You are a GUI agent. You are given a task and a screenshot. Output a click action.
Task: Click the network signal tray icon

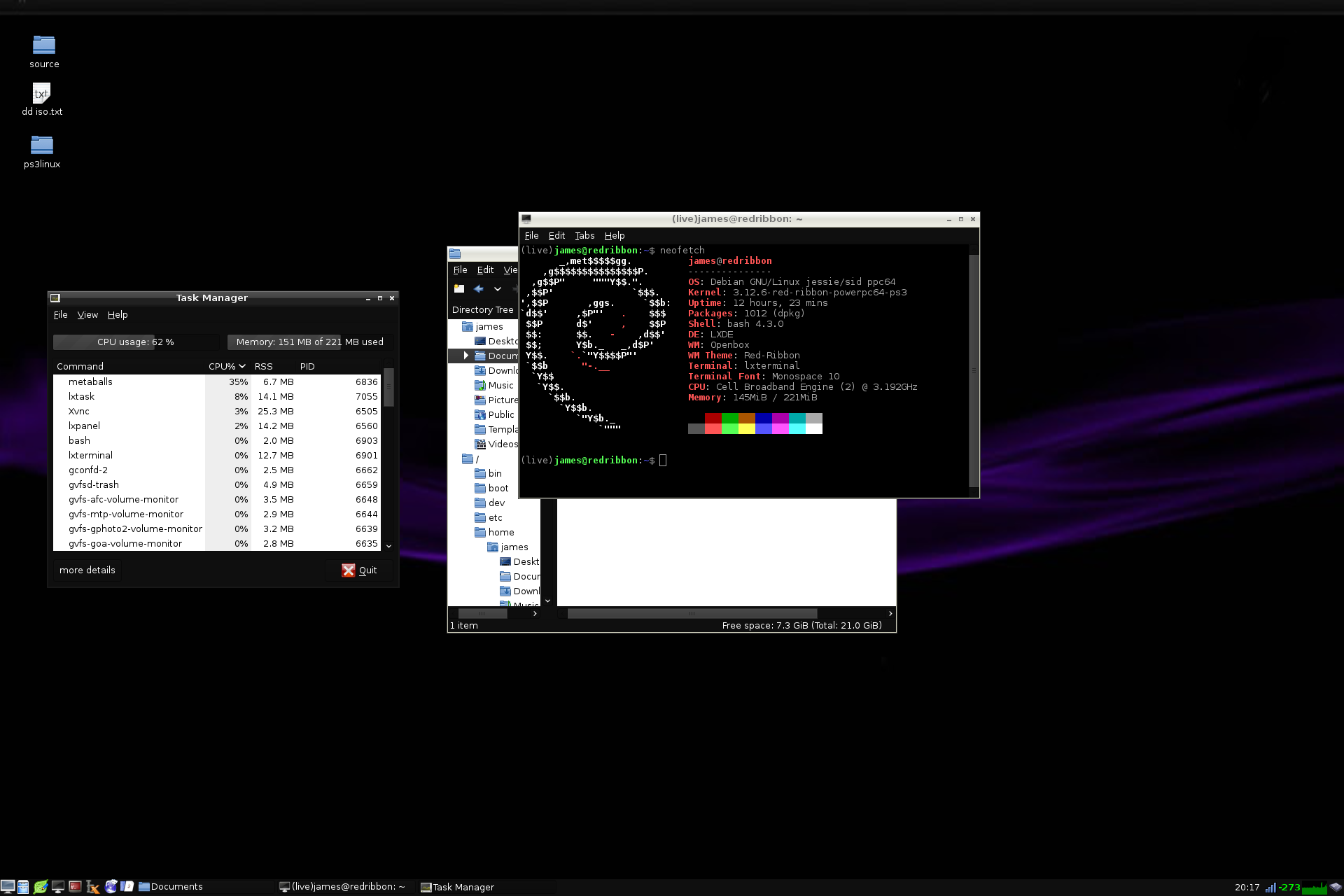tap(1270, 888)
